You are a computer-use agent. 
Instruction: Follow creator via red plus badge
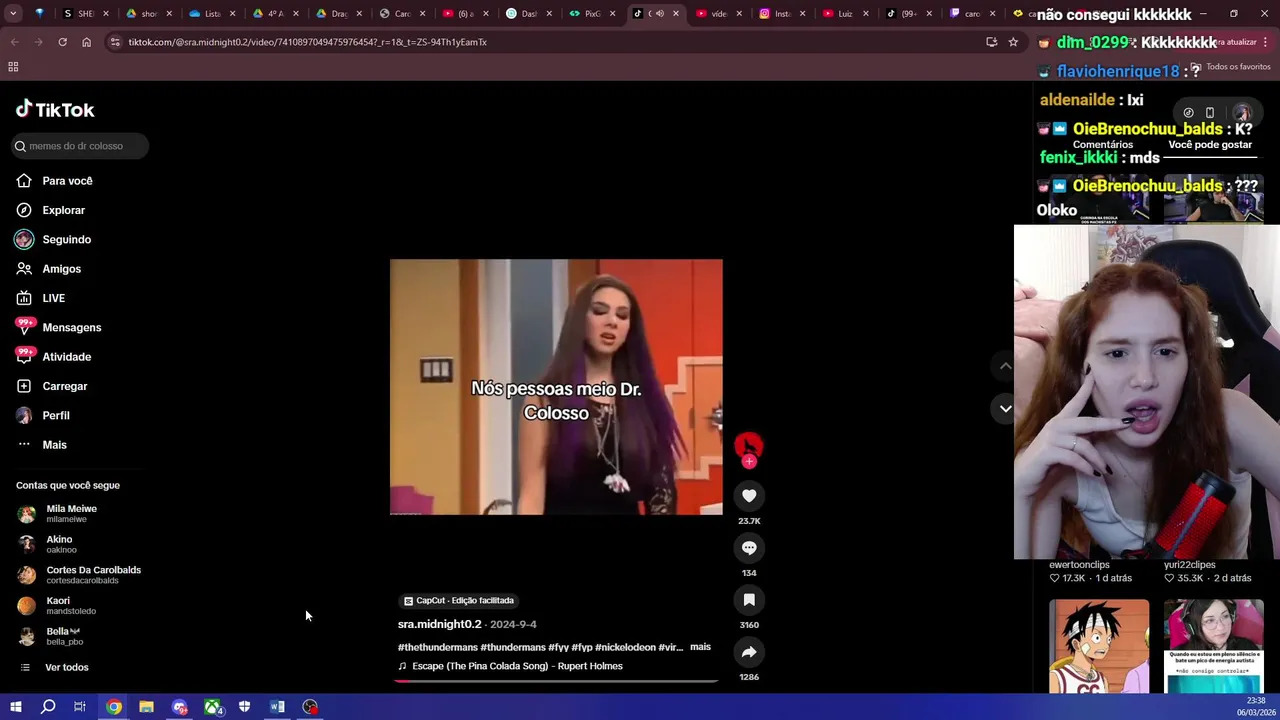click(749, 461)
